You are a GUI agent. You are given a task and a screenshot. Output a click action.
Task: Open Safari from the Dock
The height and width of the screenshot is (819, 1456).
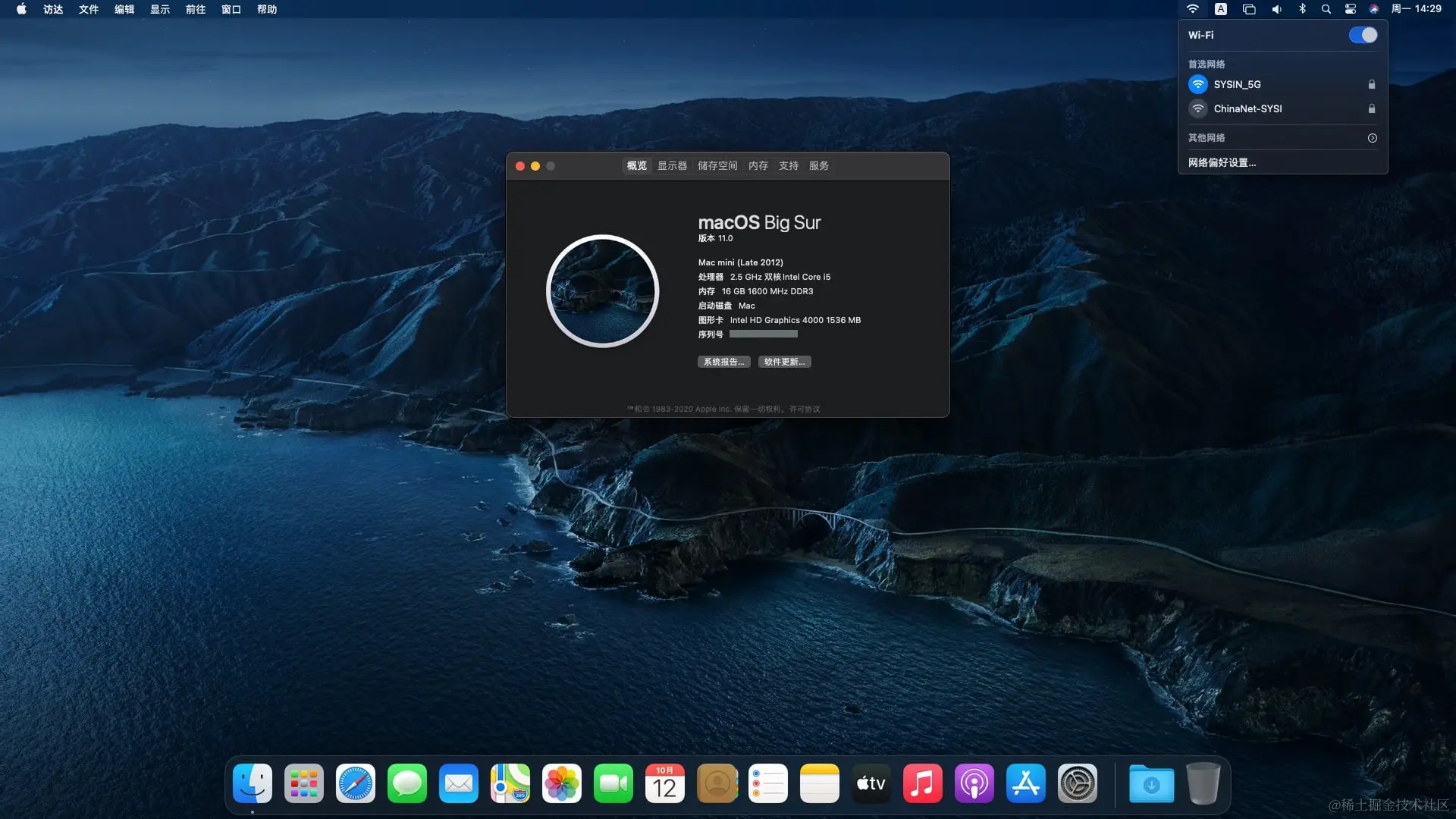355,783
